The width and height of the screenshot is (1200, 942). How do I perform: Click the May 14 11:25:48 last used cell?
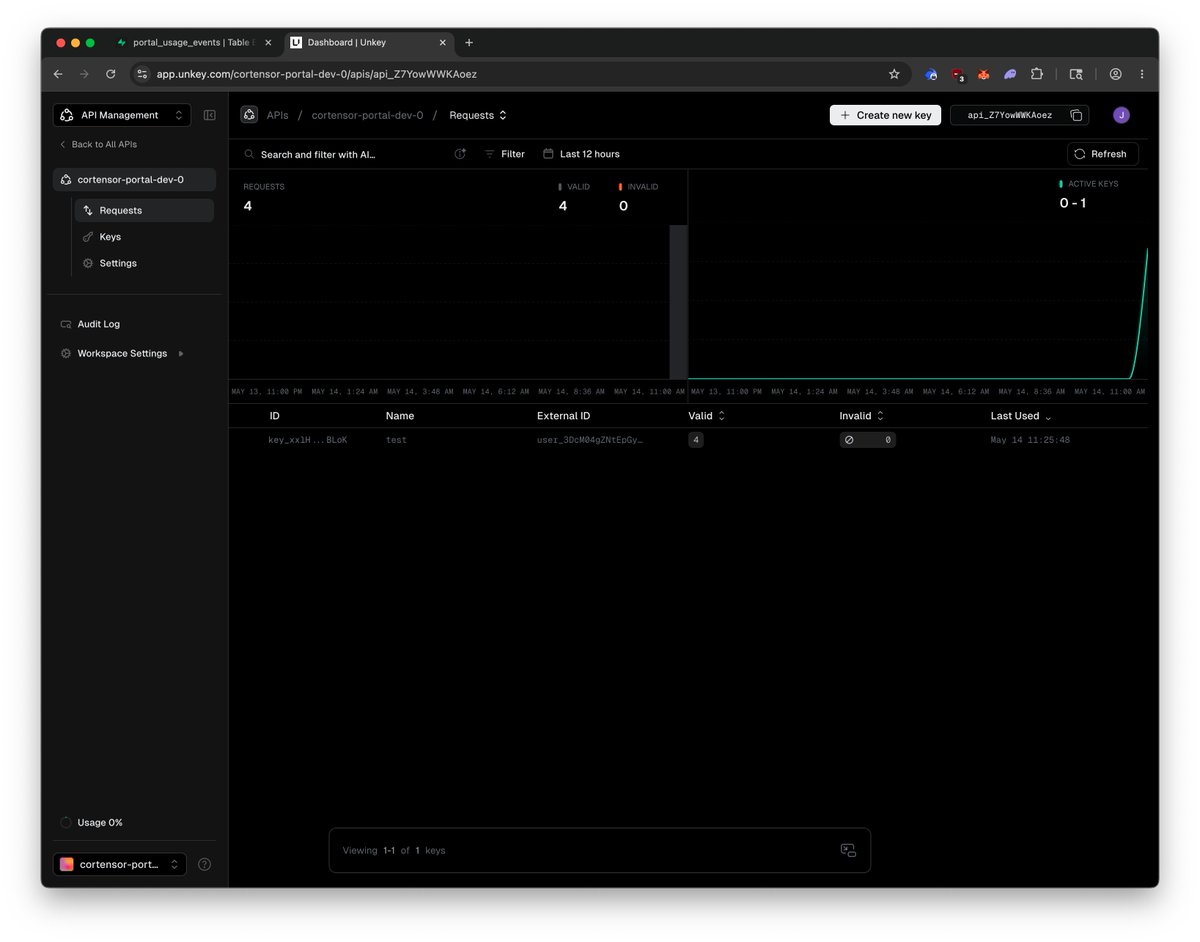1030,440
